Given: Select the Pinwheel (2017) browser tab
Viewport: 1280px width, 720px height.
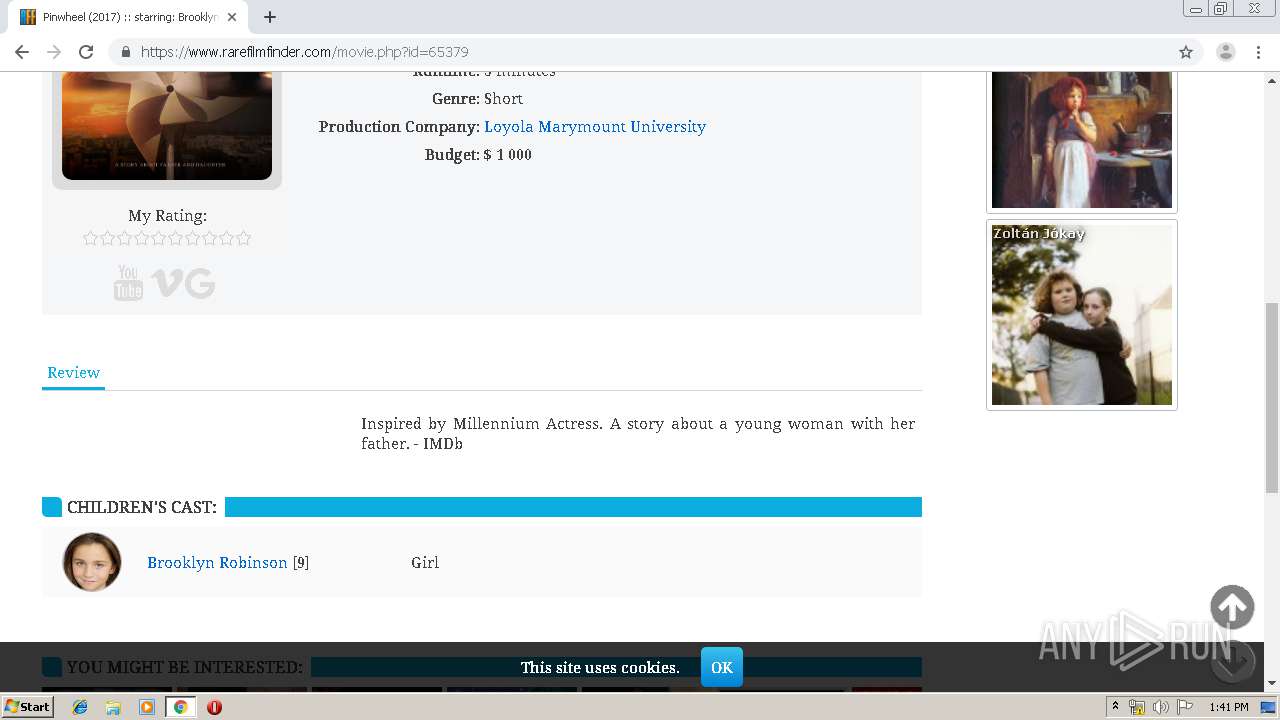Looking at the screenshot, I should point(128,17).
